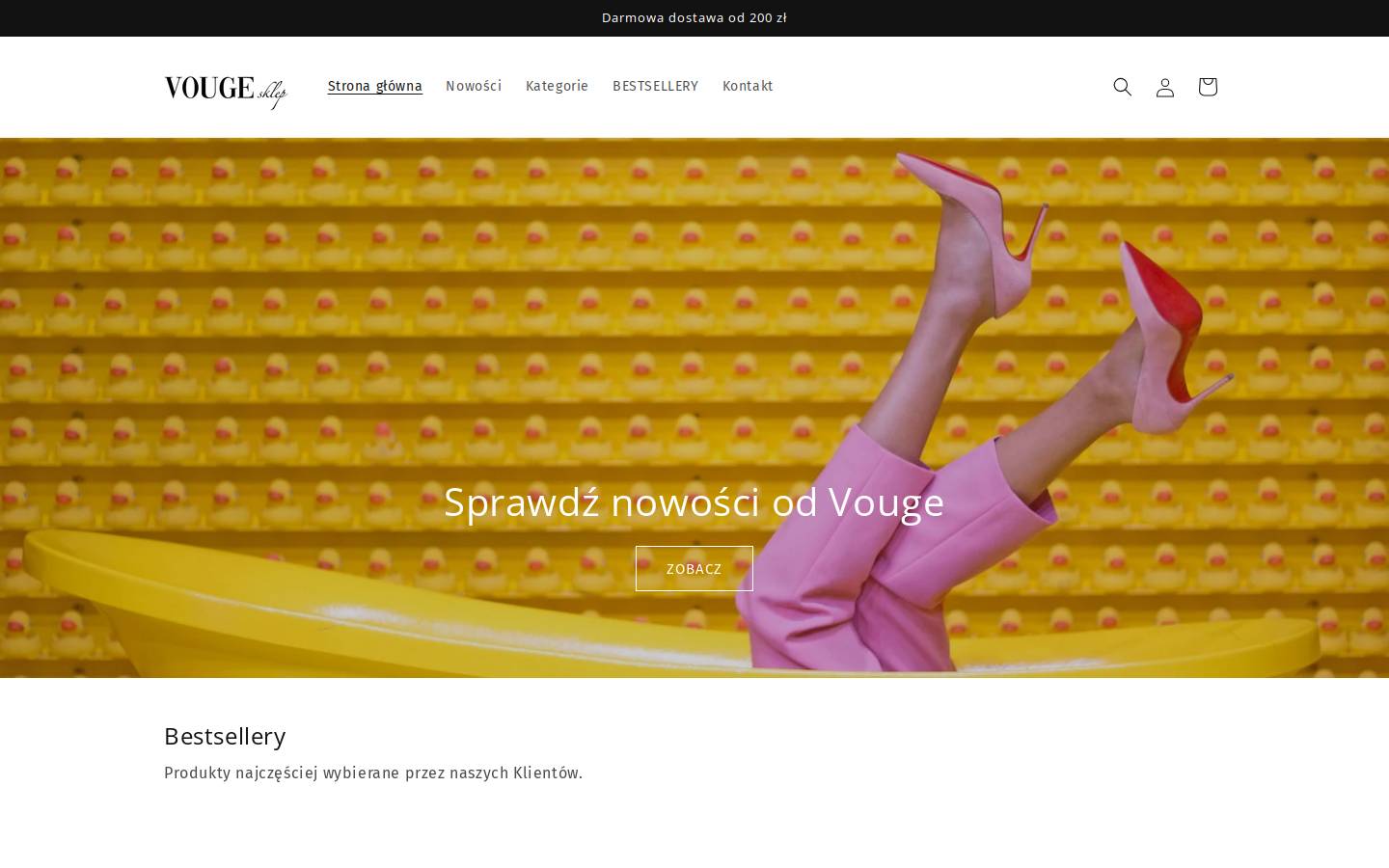Open the shopping cart icon
Image resolution: width=1389 pixels, height=868 pixels.
[1207, 87]
